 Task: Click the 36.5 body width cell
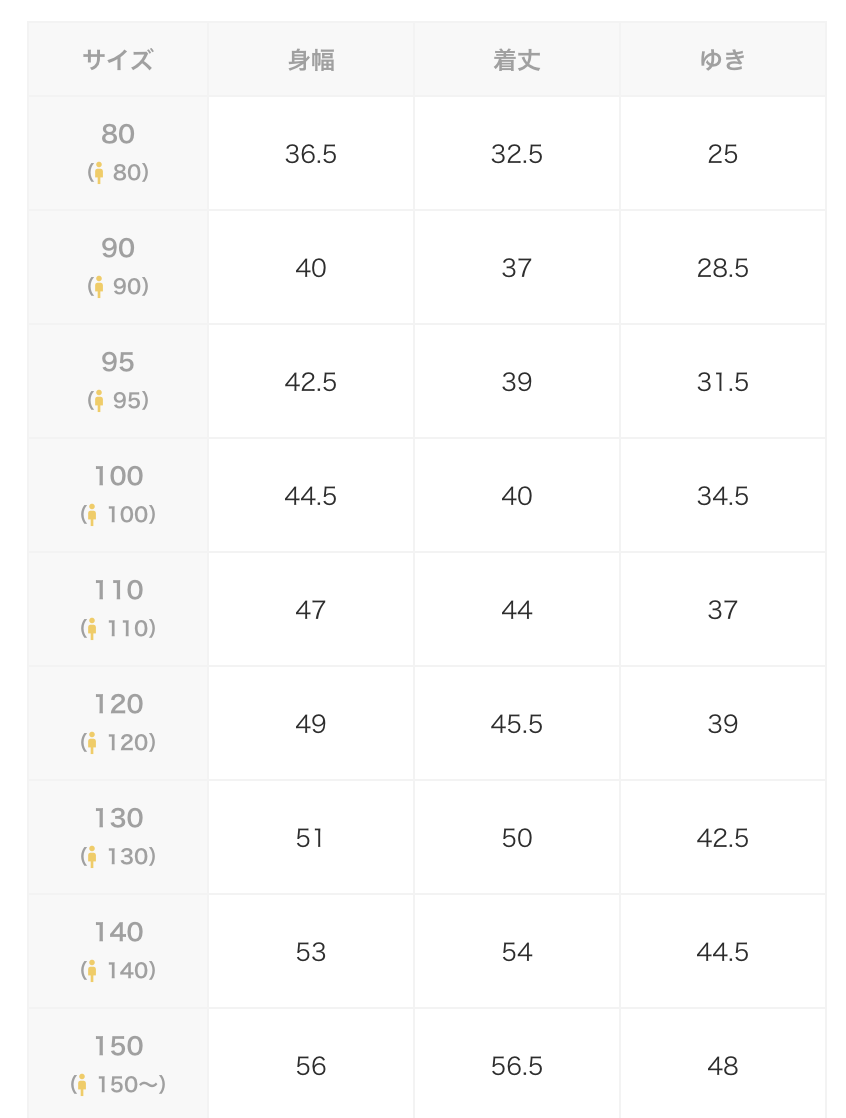(311, 153)
